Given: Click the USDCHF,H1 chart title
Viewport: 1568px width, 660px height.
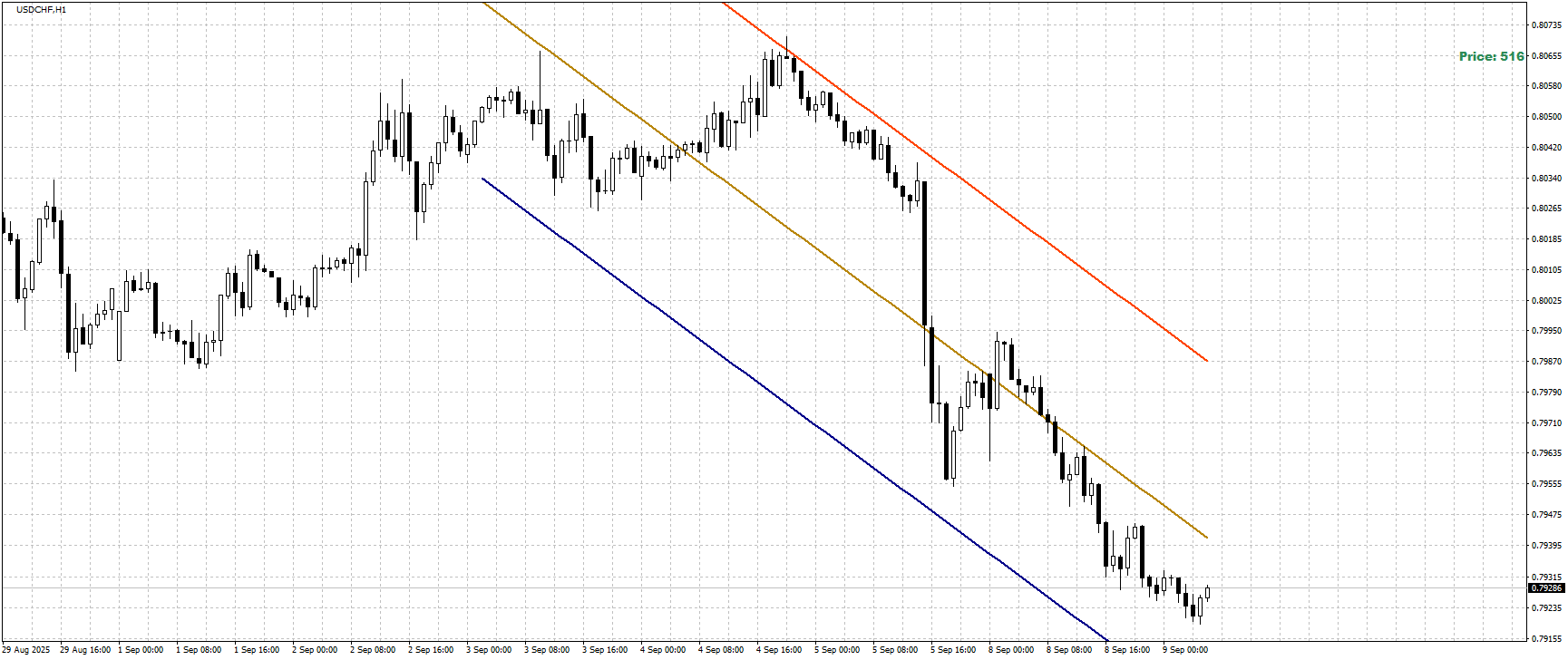Looking at the screenshot, I should [42, 9].
